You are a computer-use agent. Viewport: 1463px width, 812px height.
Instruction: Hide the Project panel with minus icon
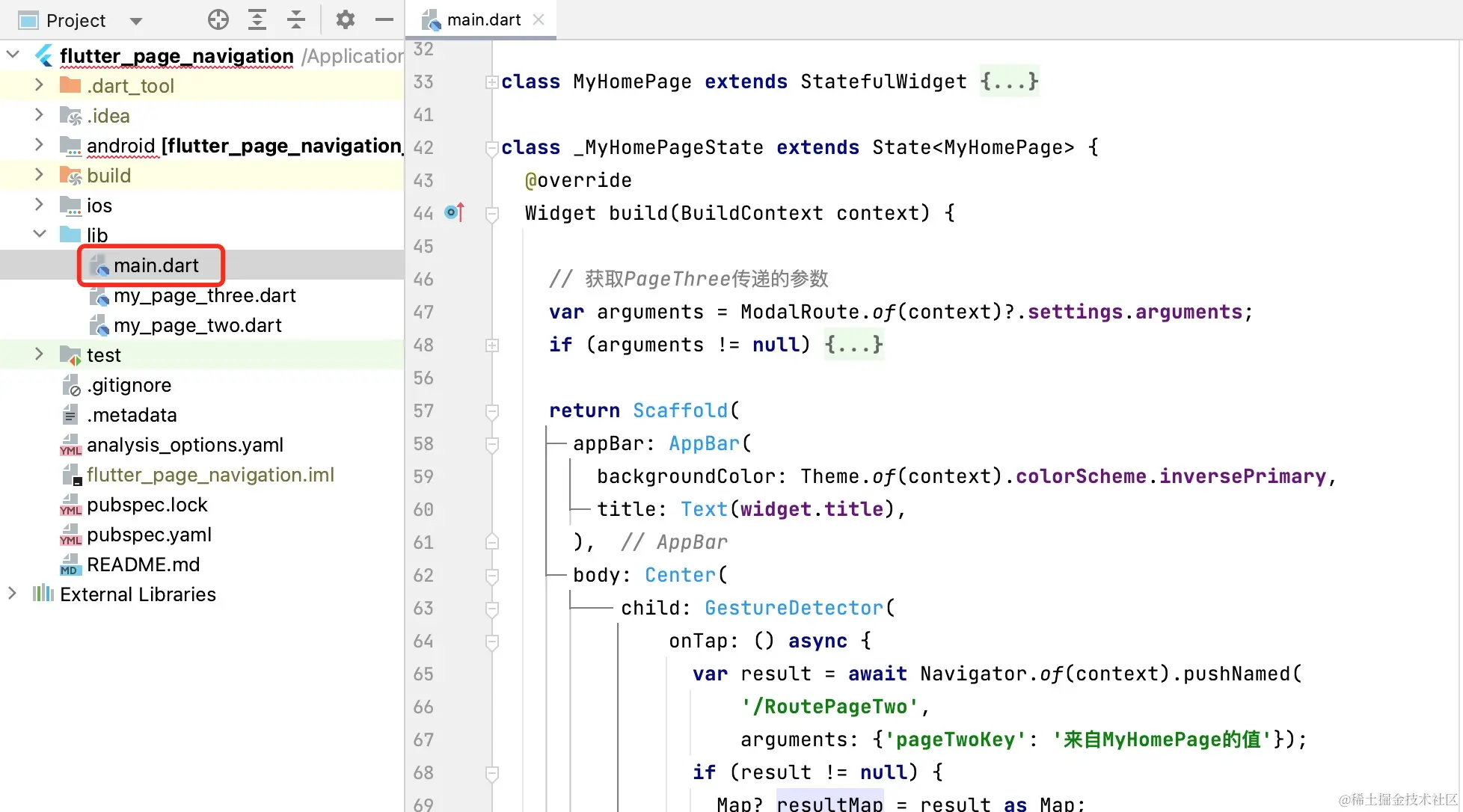click(384, 20)
